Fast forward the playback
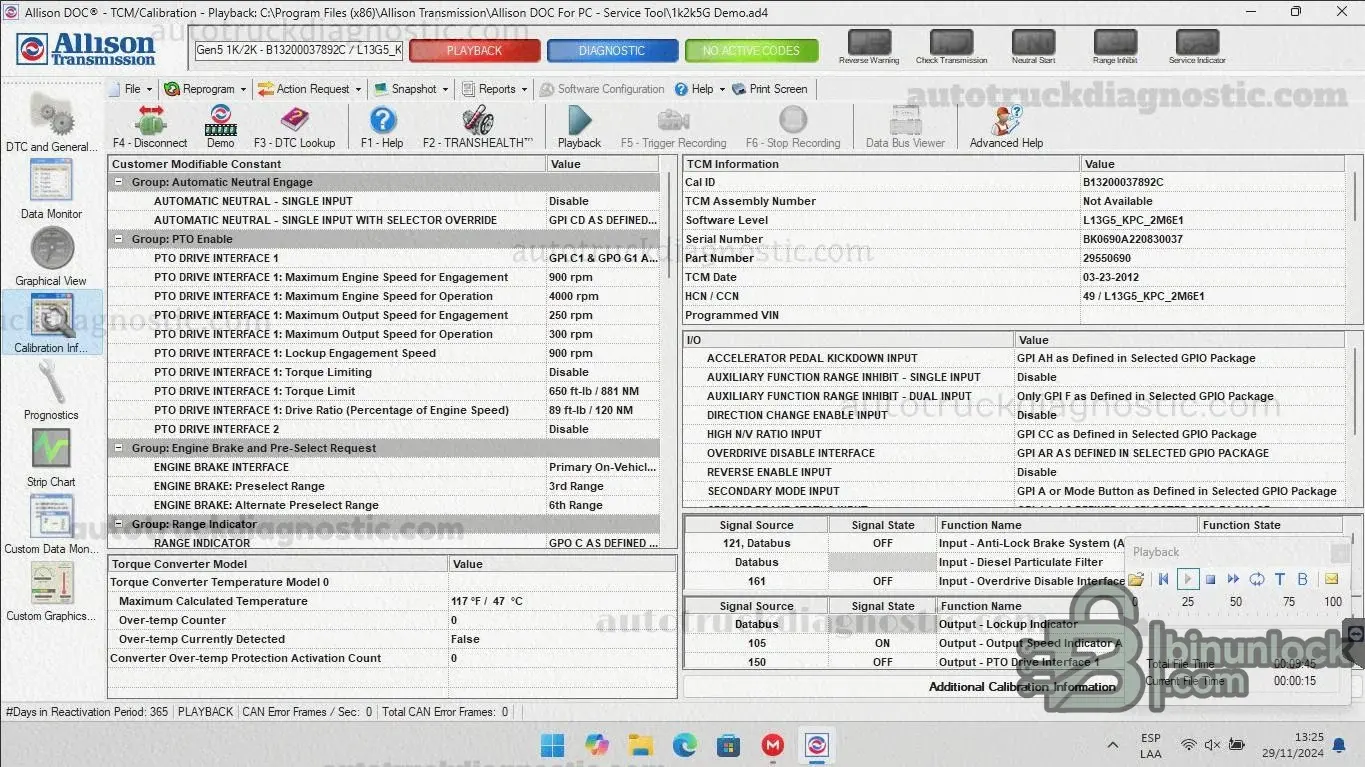This screenshot has height=767, width=1365. click(x=1233, y=579)
